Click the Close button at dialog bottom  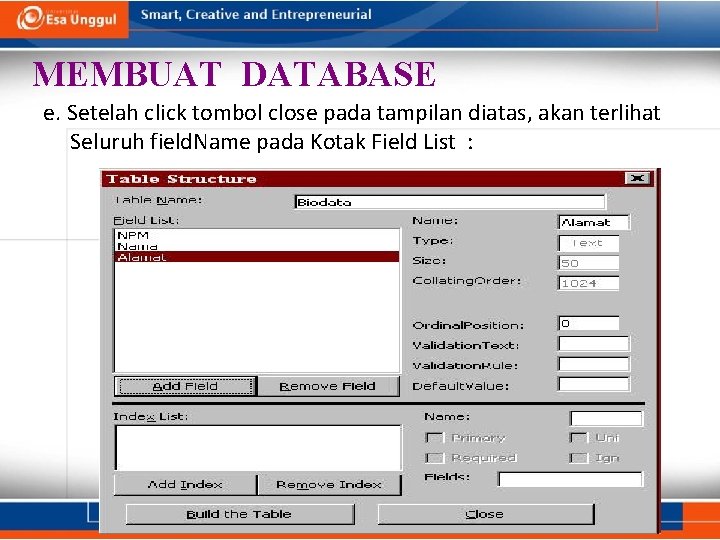click(485, 514)
